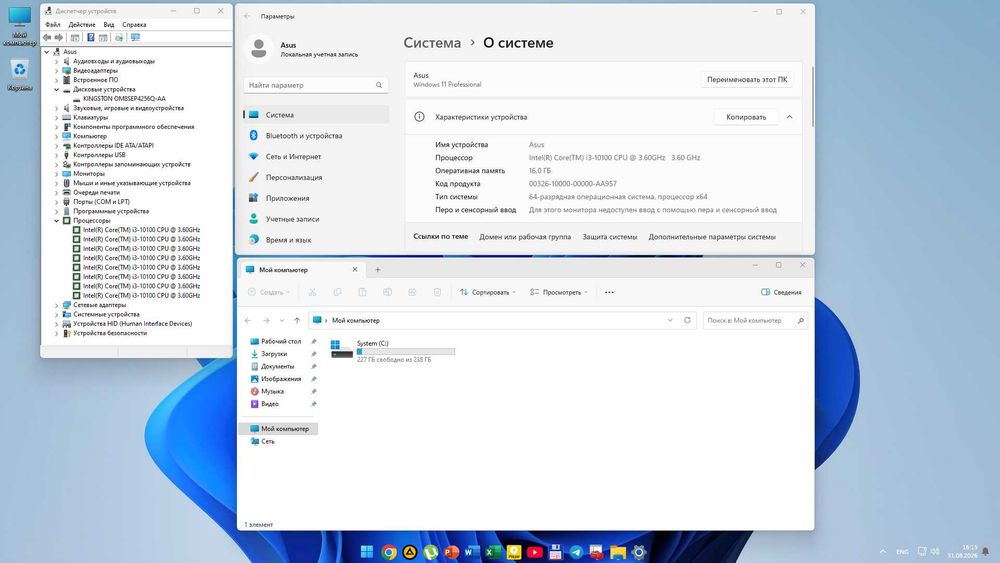Open Домен или рабочая группа link
Viewport: 1000px width, 563px height.
coord(525,237)
